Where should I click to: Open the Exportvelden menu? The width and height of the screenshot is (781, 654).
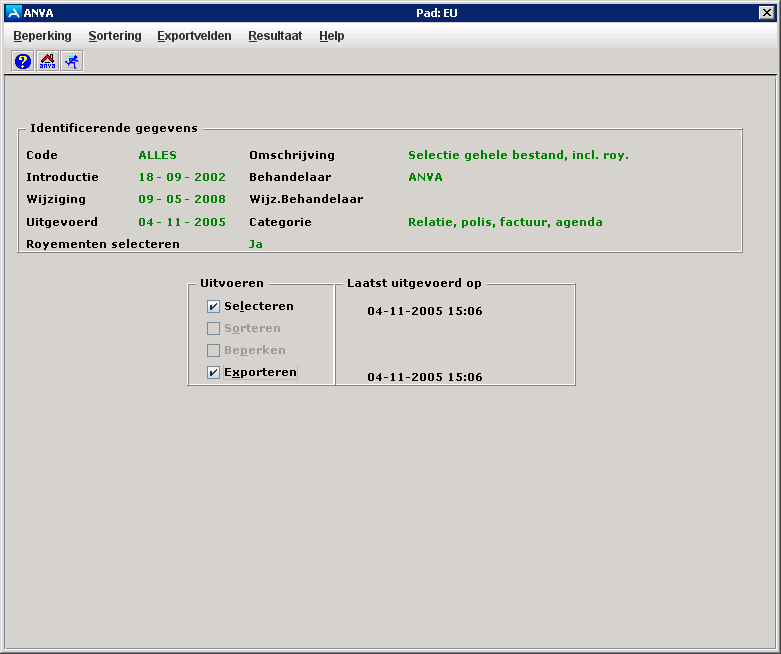click(x=194, y=36)
